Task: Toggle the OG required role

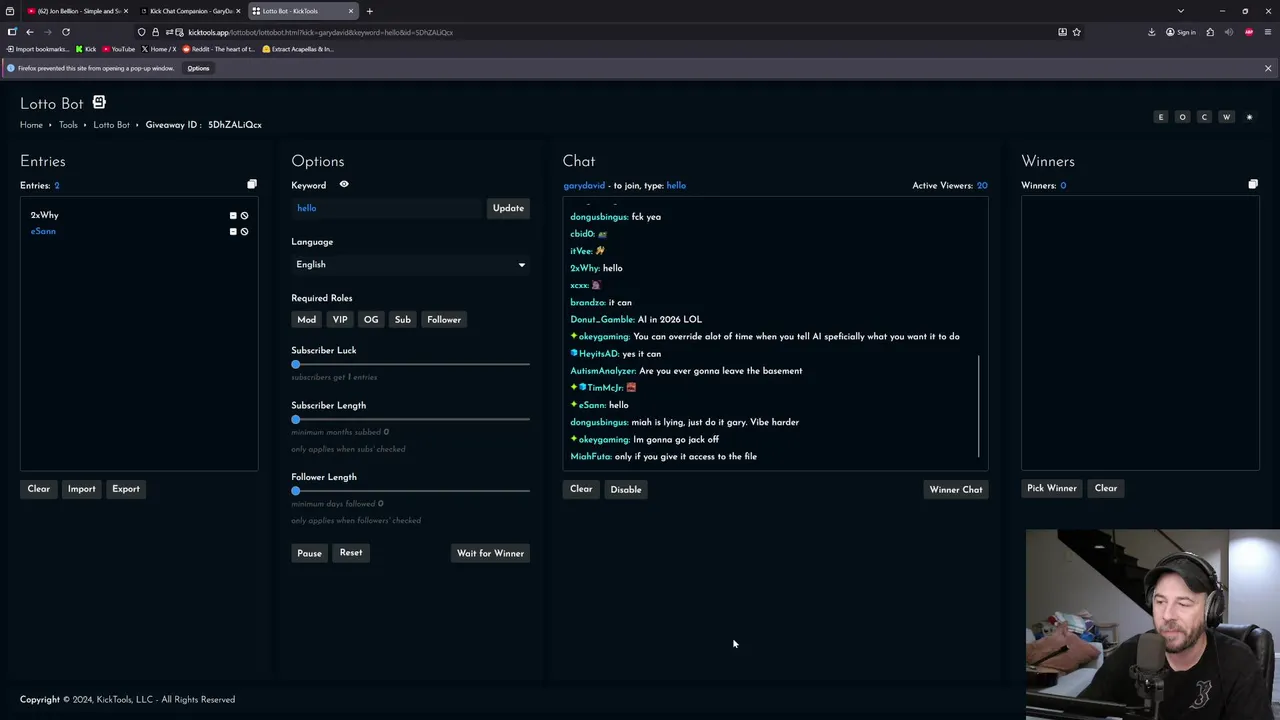Action: pos(371,320)
